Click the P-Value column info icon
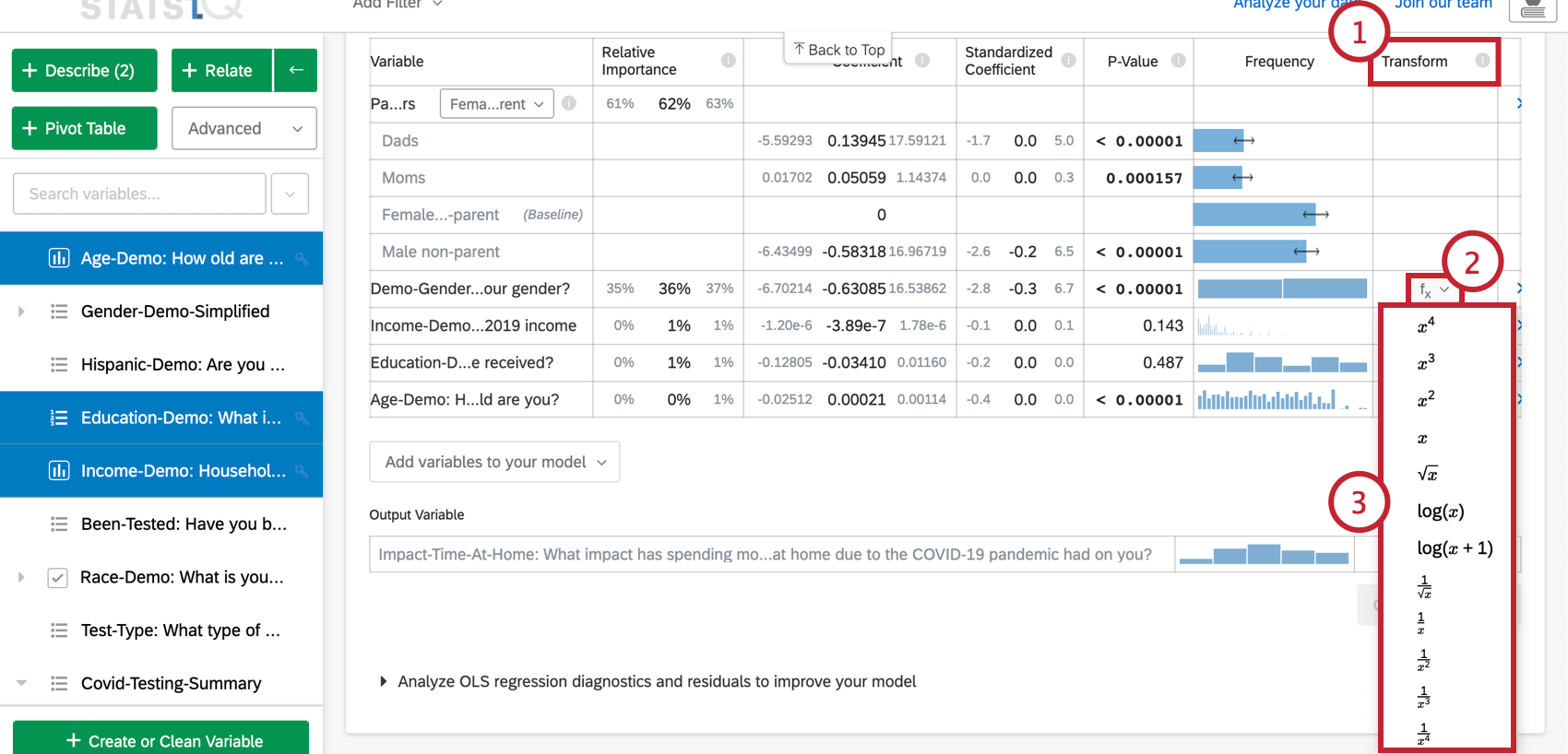Screen dimensions: 1568x754 pos(1178,61)
